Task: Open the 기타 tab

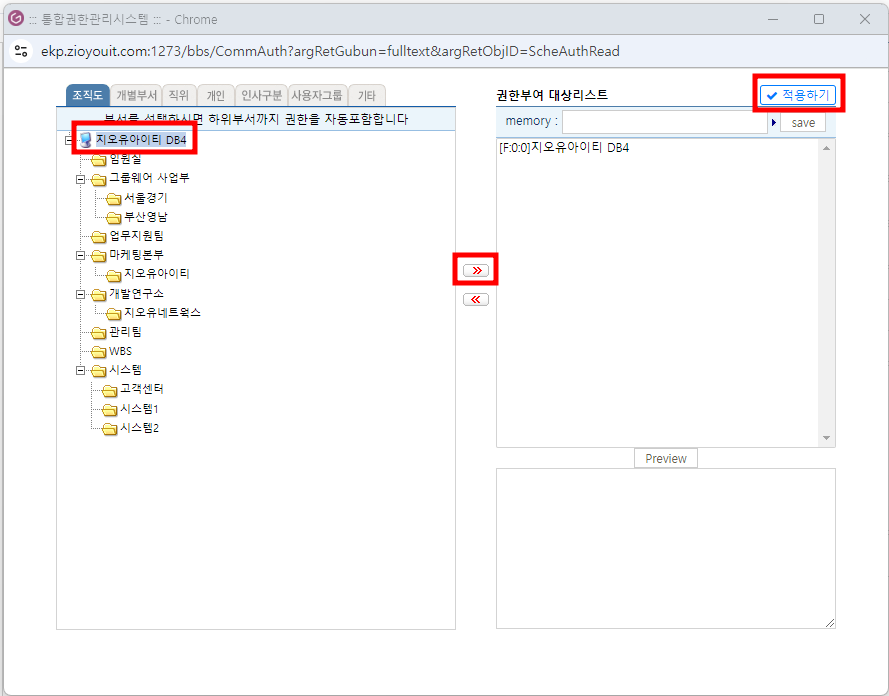Action: [x=367, y=95]
